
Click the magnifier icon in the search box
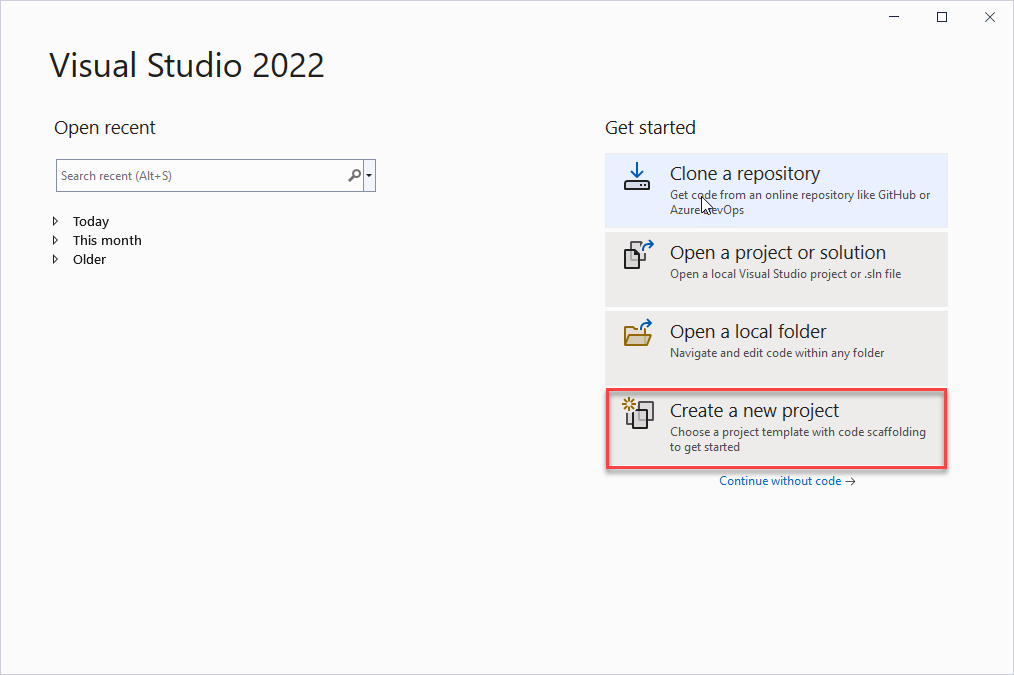355,175
